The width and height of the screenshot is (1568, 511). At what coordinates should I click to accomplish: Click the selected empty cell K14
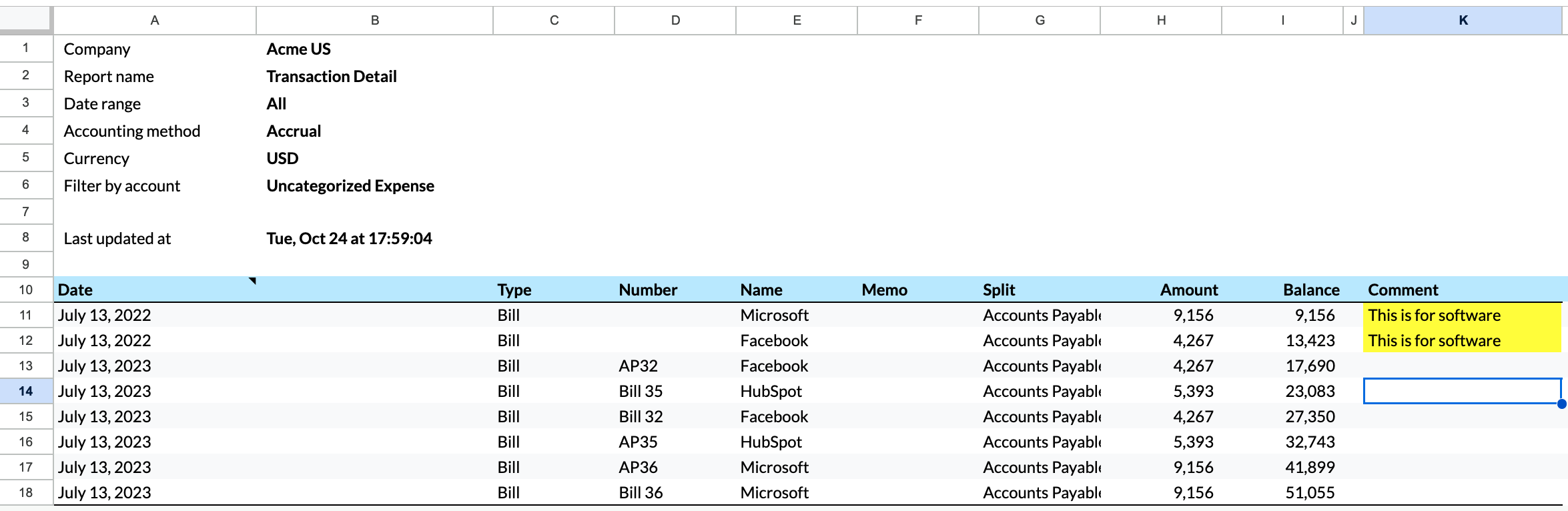[1463, 391]
